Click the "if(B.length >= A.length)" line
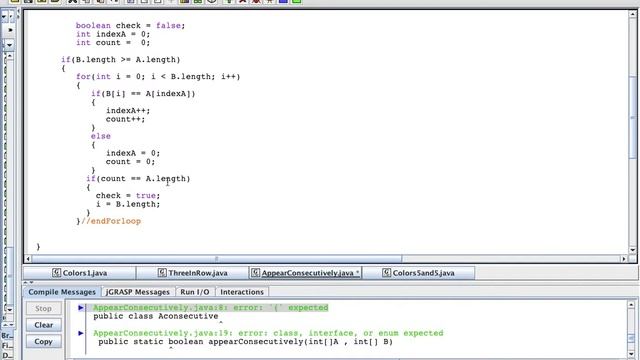The image size is (640, 360). 121,60
